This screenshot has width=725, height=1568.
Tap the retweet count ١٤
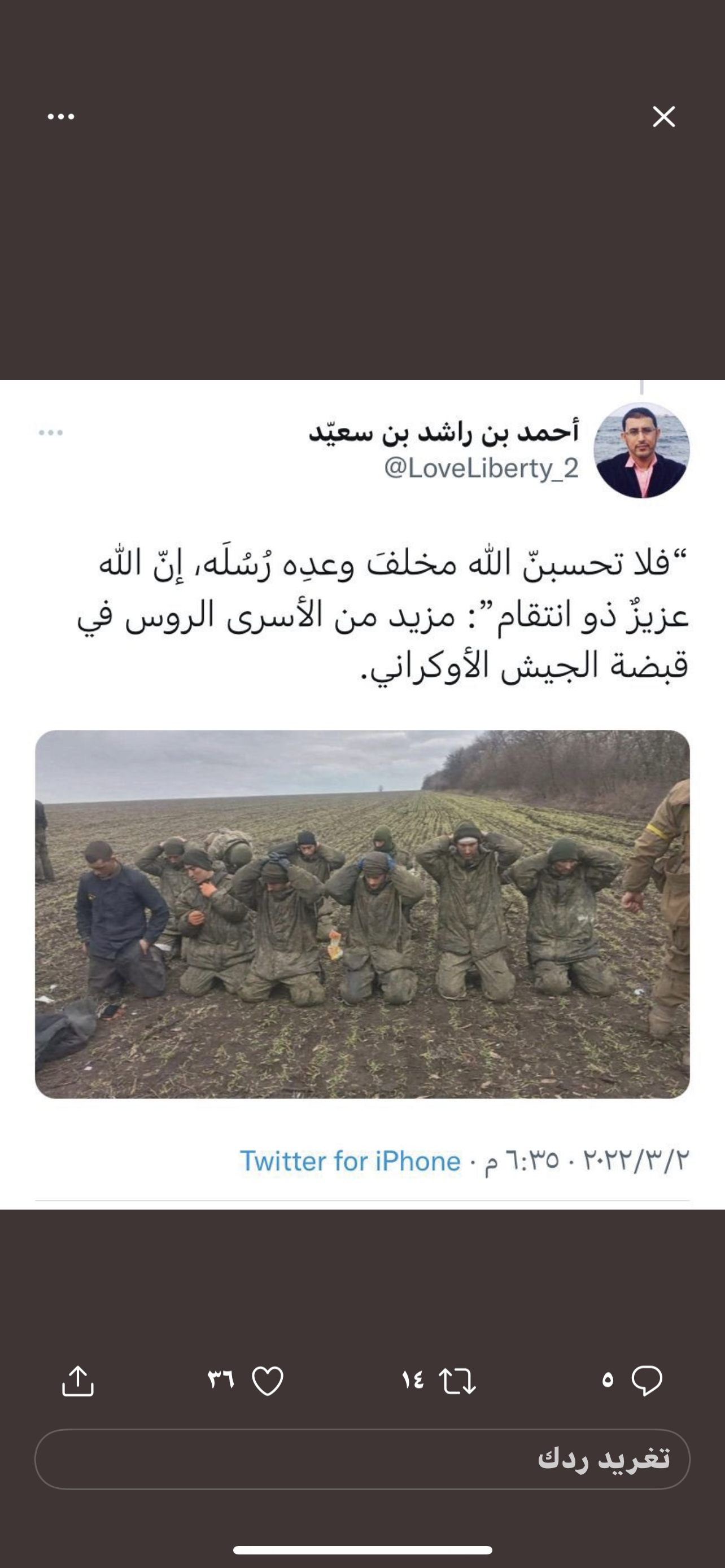[412, 1380]
